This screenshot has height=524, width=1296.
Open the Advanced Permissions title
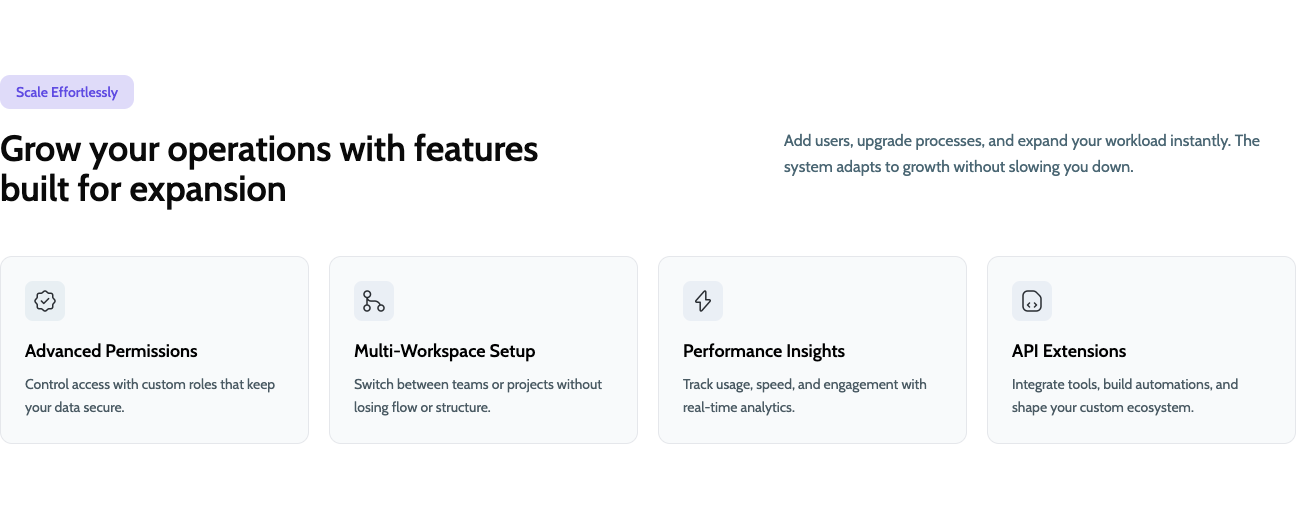[111, 351]
